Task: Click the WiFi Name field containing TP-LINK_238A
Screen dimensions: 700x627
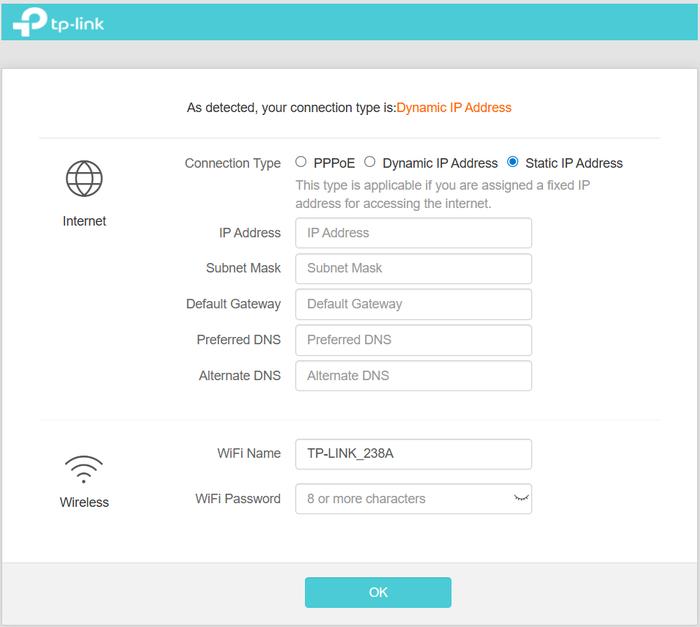Action: 413,454
